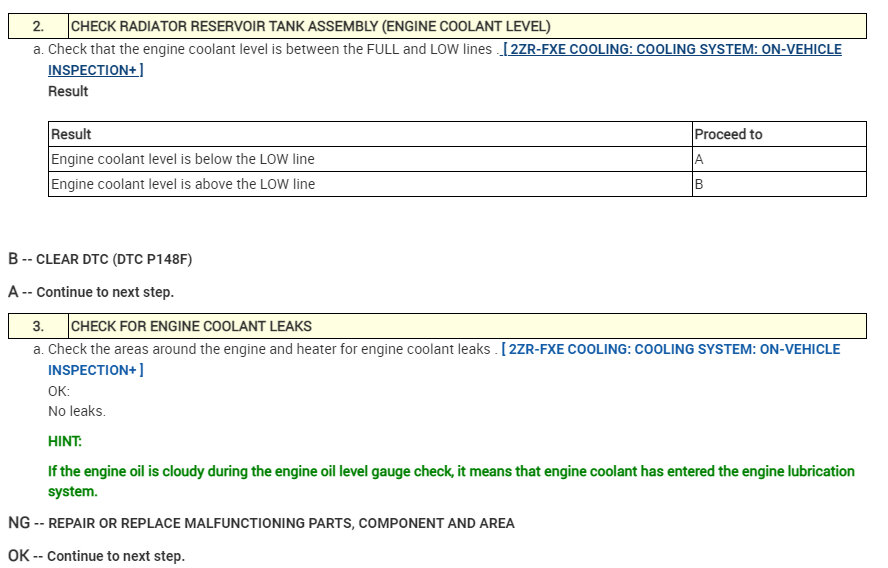Click the CLEAR DTC (DTC P148F) text
888x568 pixels.
click(114, 259)
